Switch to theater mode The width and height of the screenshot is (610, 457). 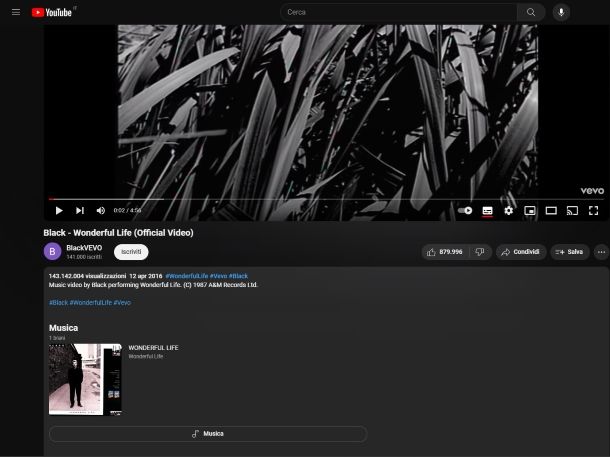551,210
